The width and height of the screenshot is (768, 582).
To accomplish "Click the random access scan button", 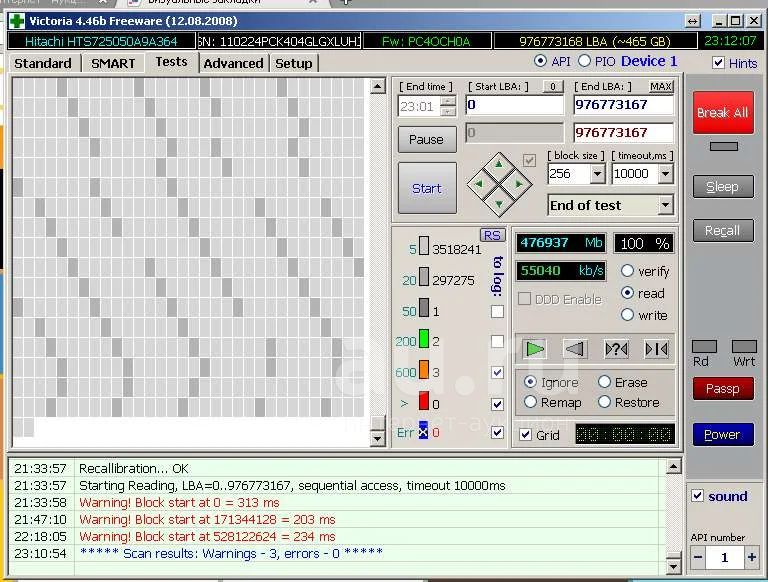I will [x=616, y=349].
